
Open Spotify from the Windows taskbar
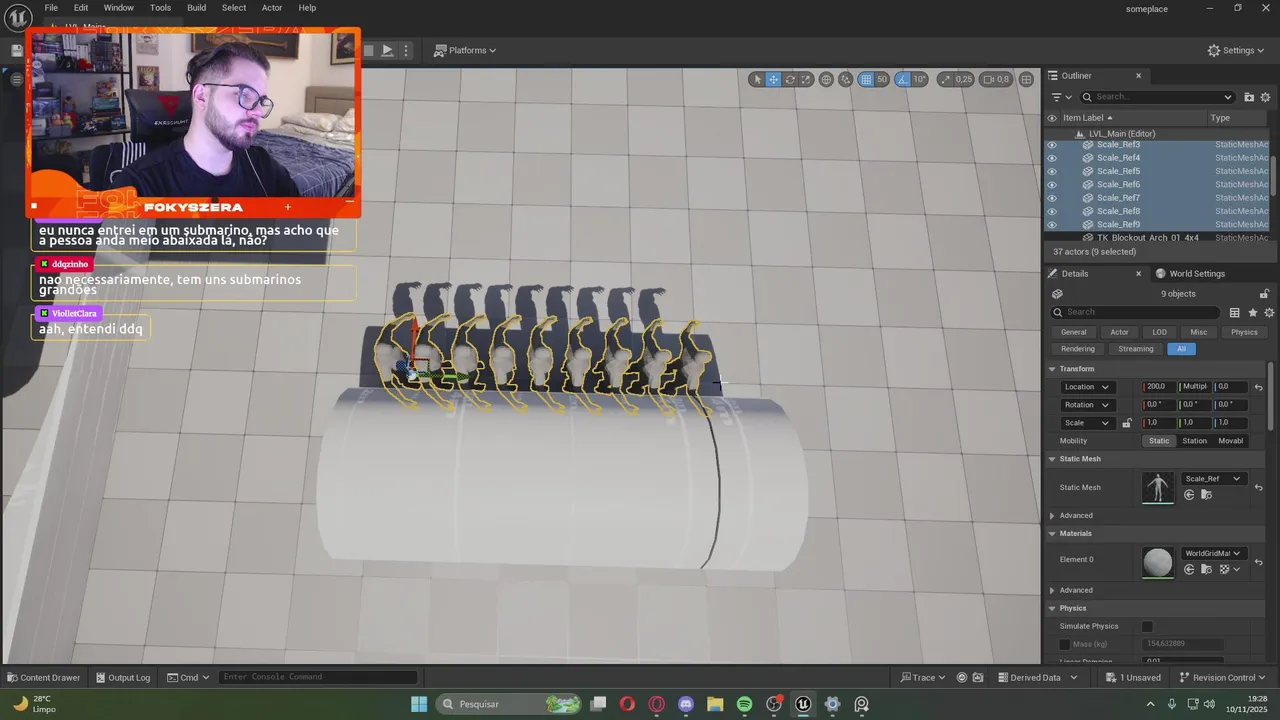tap(744, 704)
